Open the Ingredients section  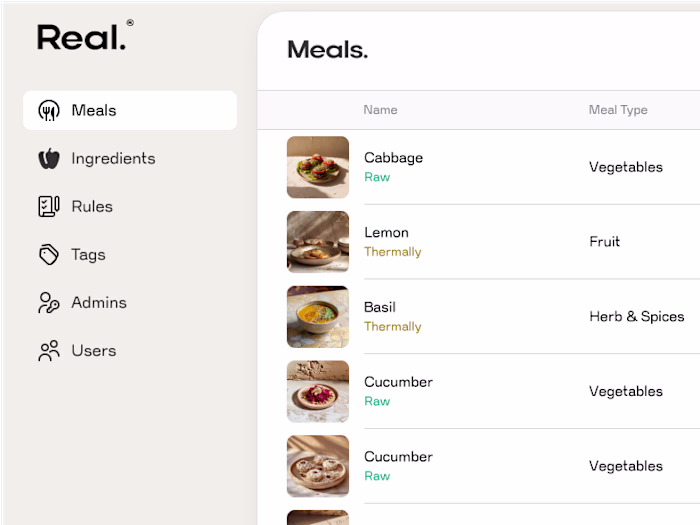113,159
